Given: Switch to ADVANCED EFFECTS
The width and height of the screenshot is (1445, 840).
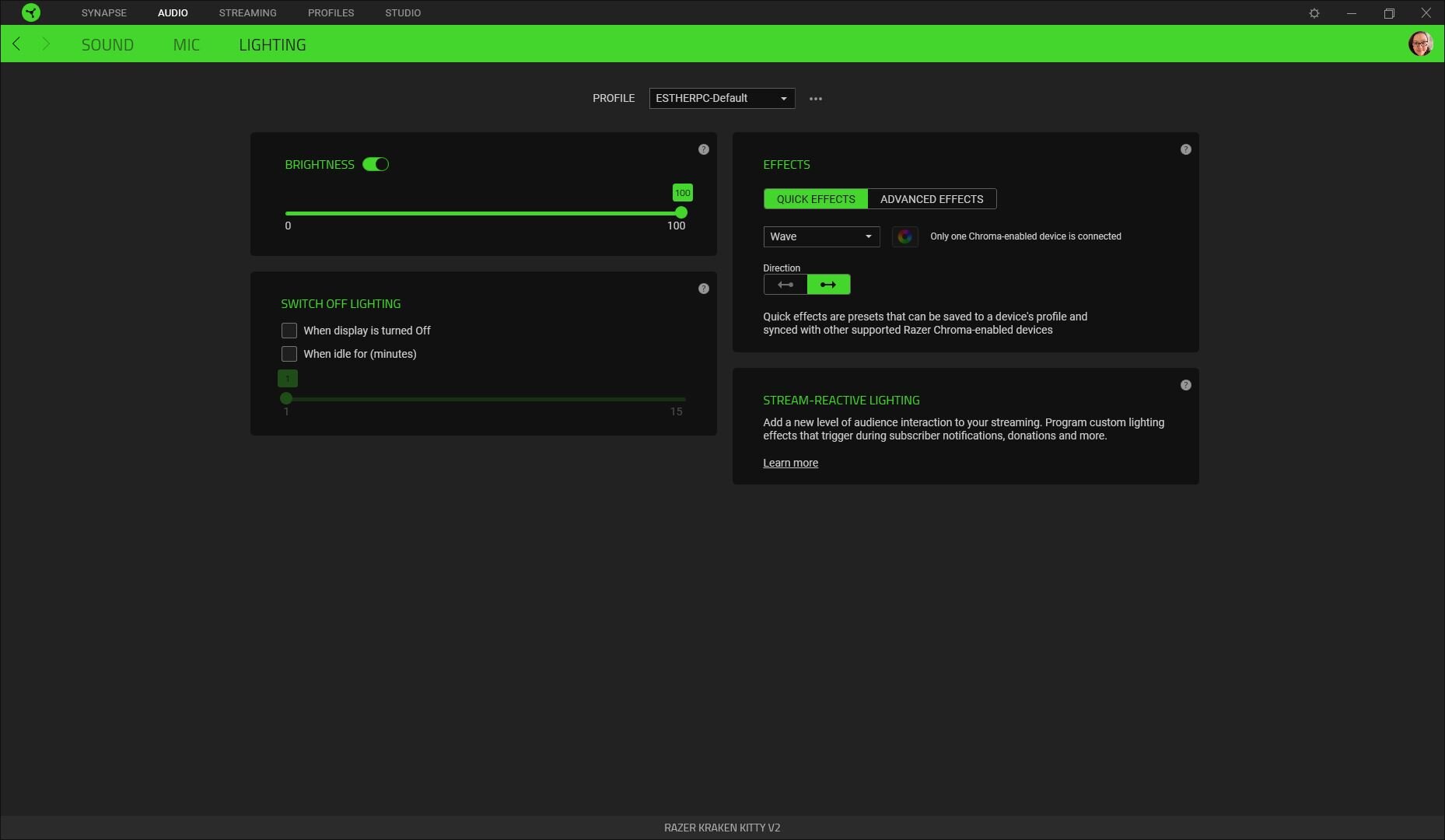Looking at the screenshot, I should 932,199.
